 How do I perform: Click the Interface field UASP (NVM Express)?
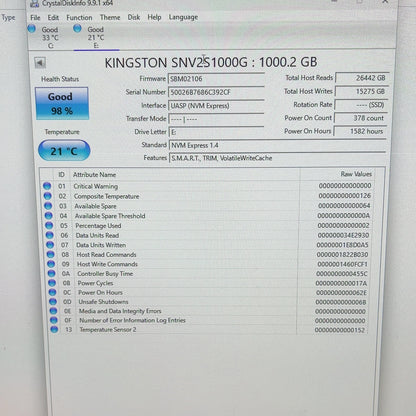(216, 106)
